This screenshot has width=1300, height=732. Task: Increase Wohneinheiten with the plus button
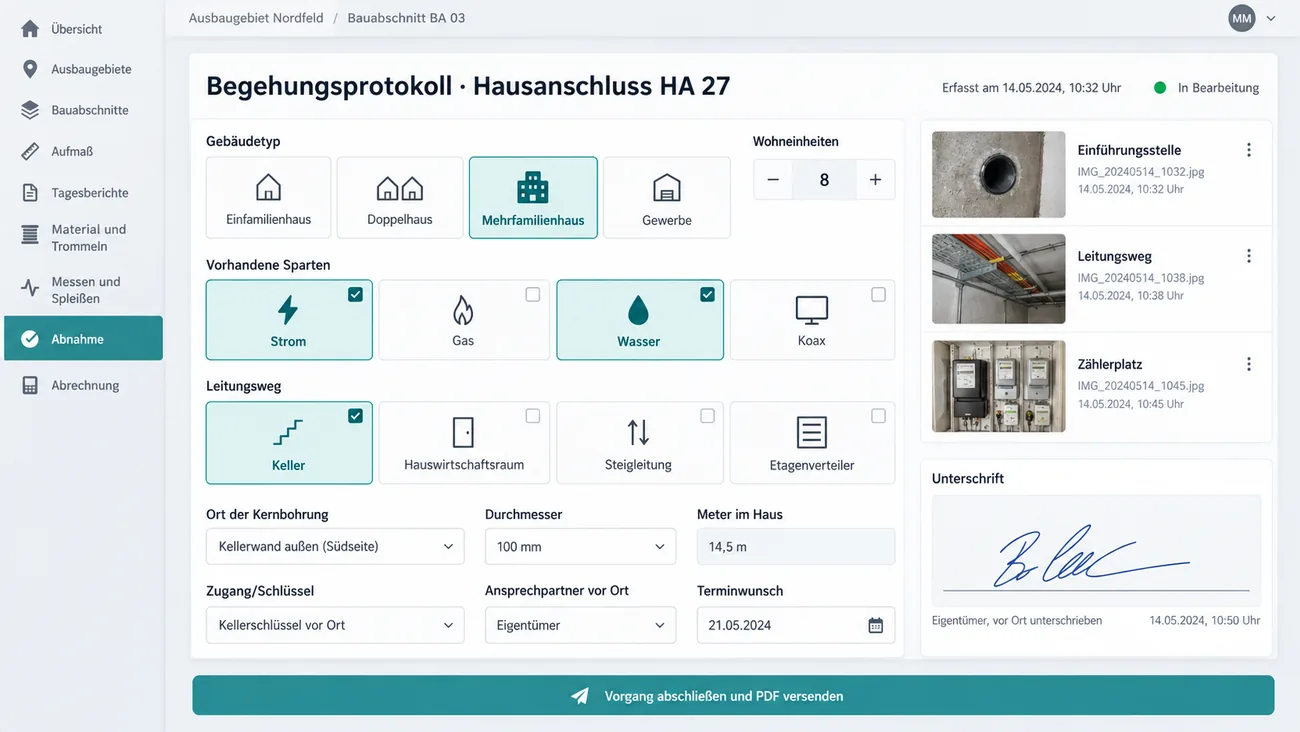point(875,180)
